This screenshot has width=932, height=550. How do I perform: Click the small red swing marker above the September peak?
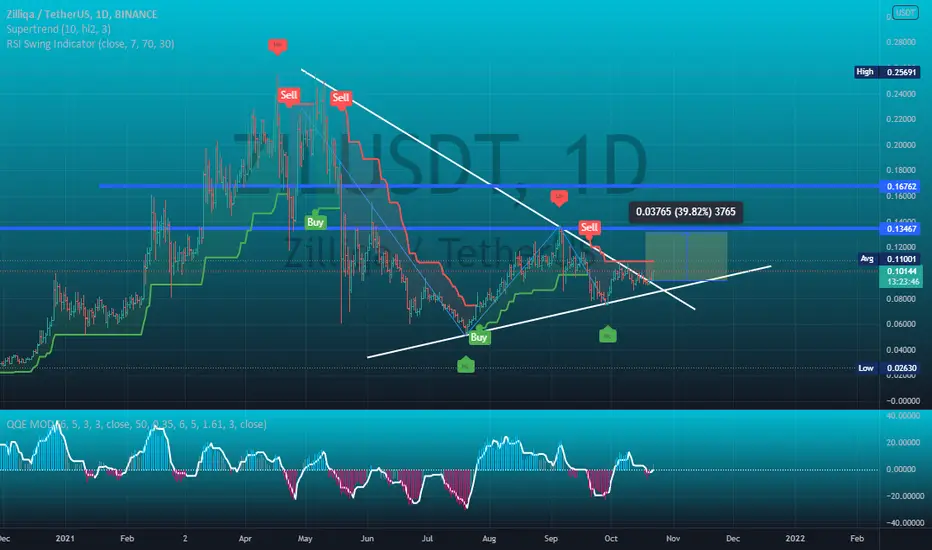[x=559, y=197]
